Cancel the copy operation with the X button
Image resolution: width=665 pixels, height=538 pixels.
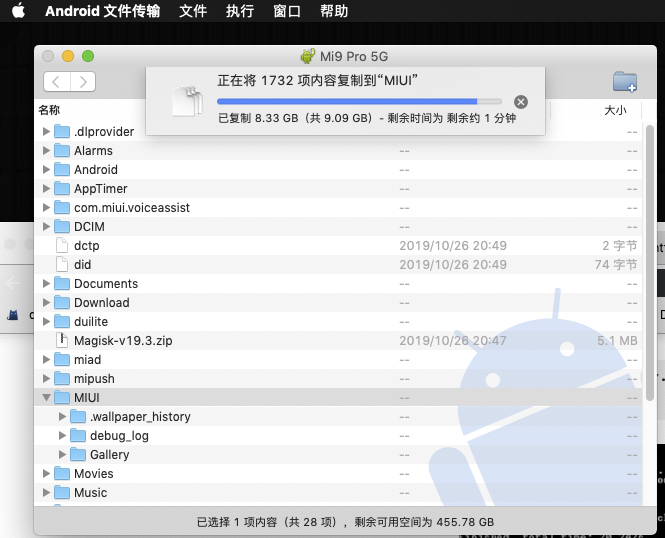521,102
